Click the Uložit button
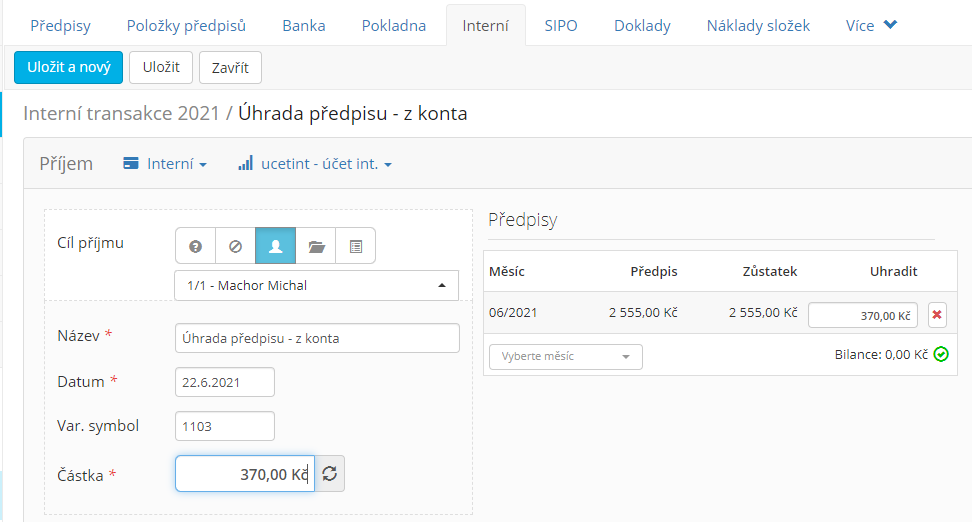This screenshot has height=522, width=972. pos(161,67)
